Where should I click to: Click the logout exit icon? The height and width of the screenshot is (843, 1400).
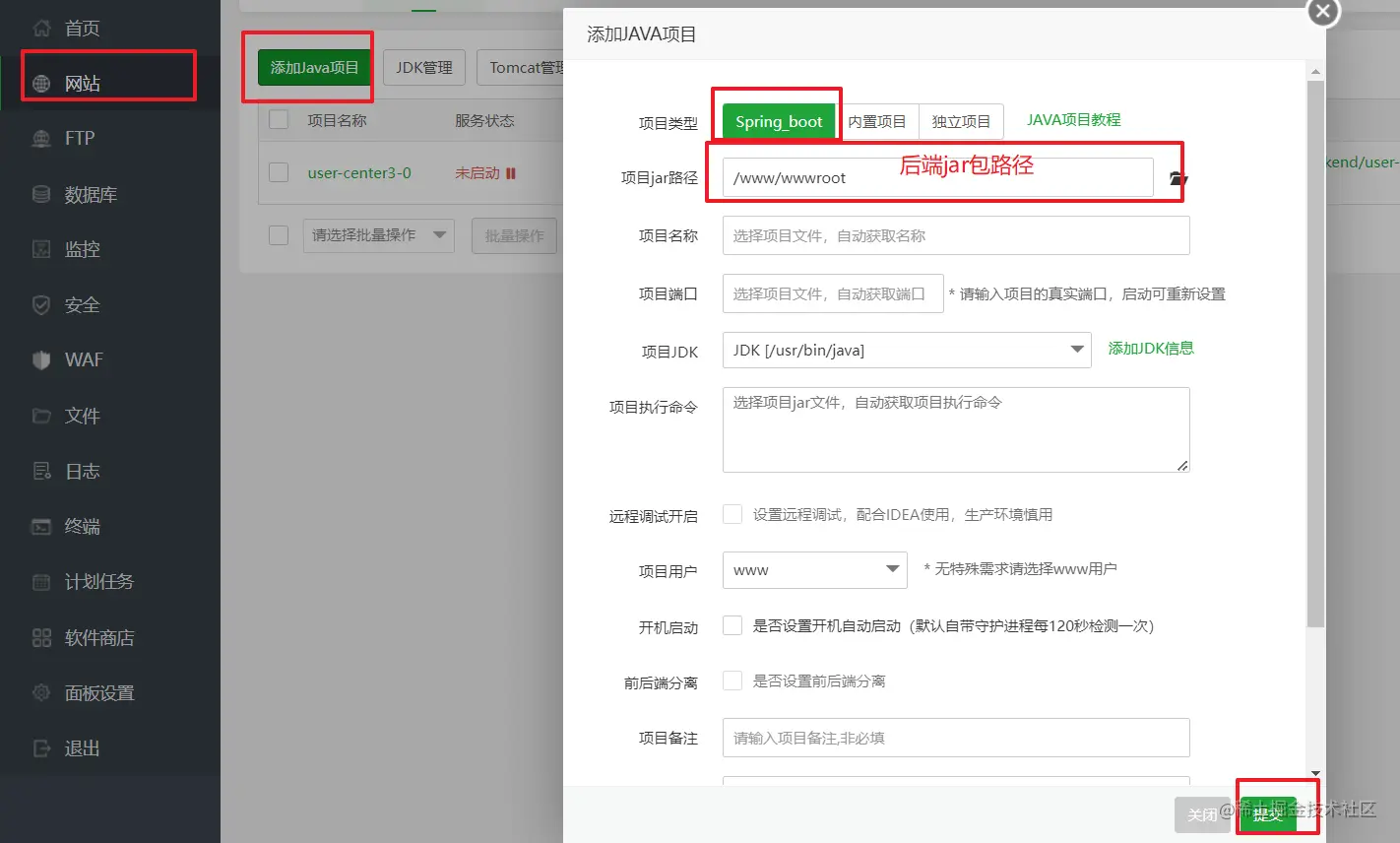pyautogui.click(x=41, y=748)
